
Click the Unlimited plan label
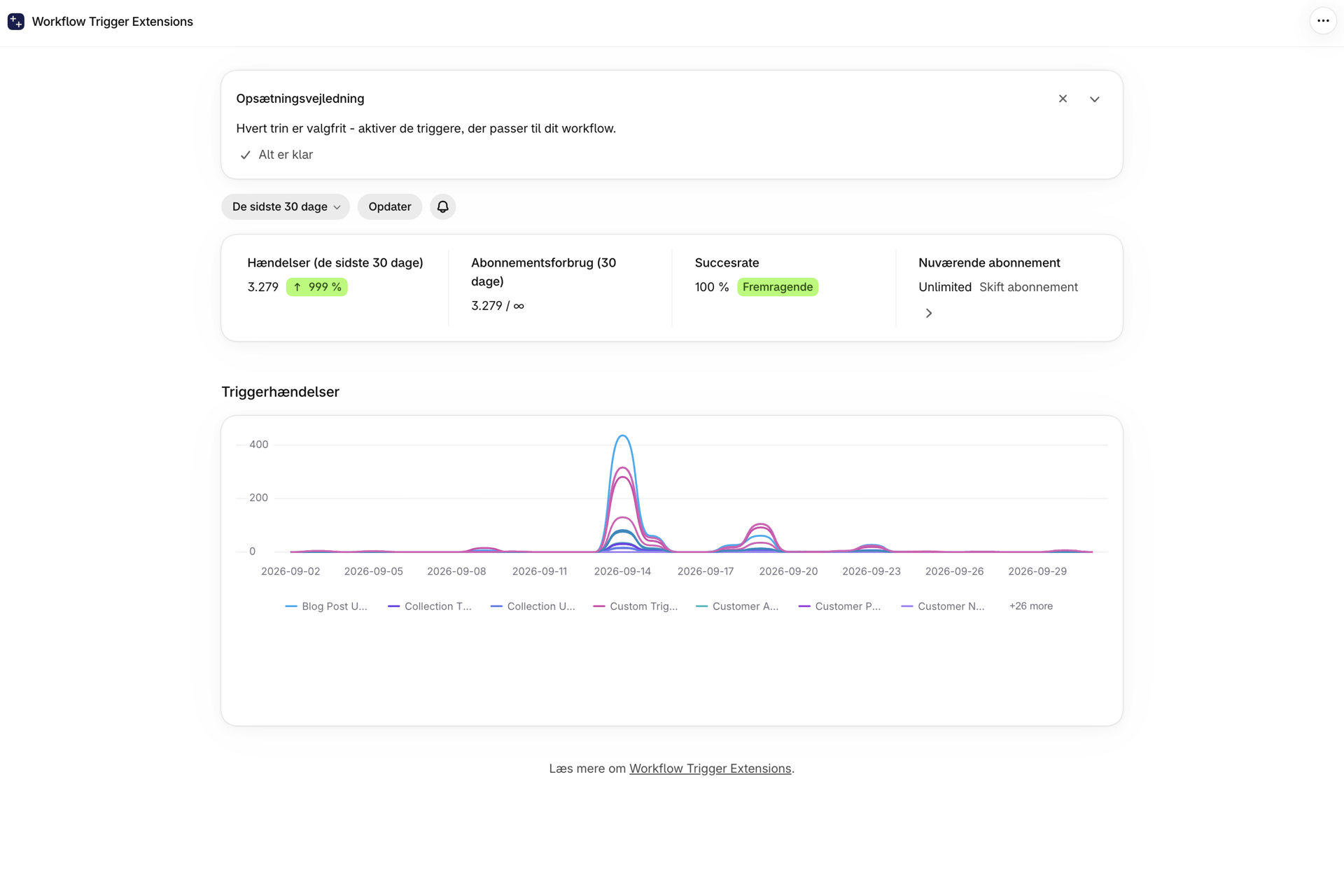click(945, 287)
